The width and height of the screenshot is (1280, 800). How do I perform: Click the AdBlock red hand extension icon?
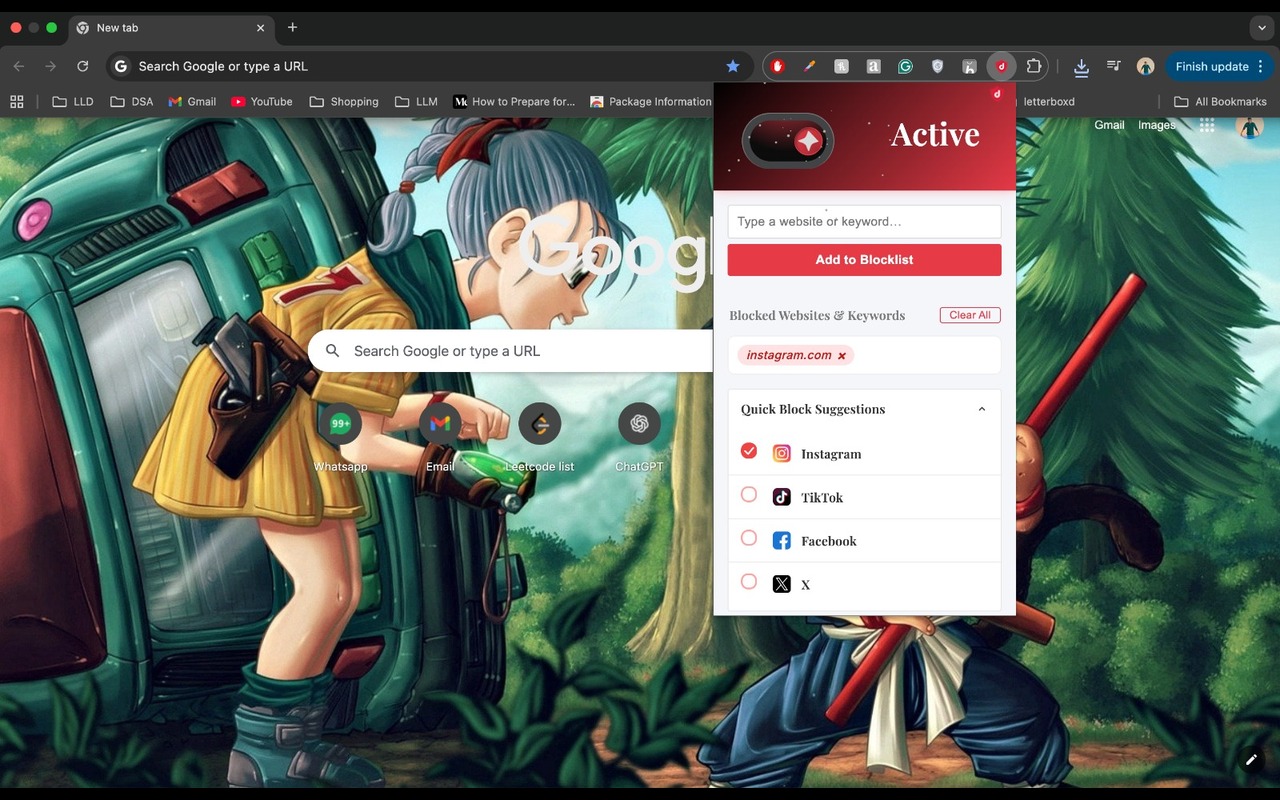tap(777, 66)
